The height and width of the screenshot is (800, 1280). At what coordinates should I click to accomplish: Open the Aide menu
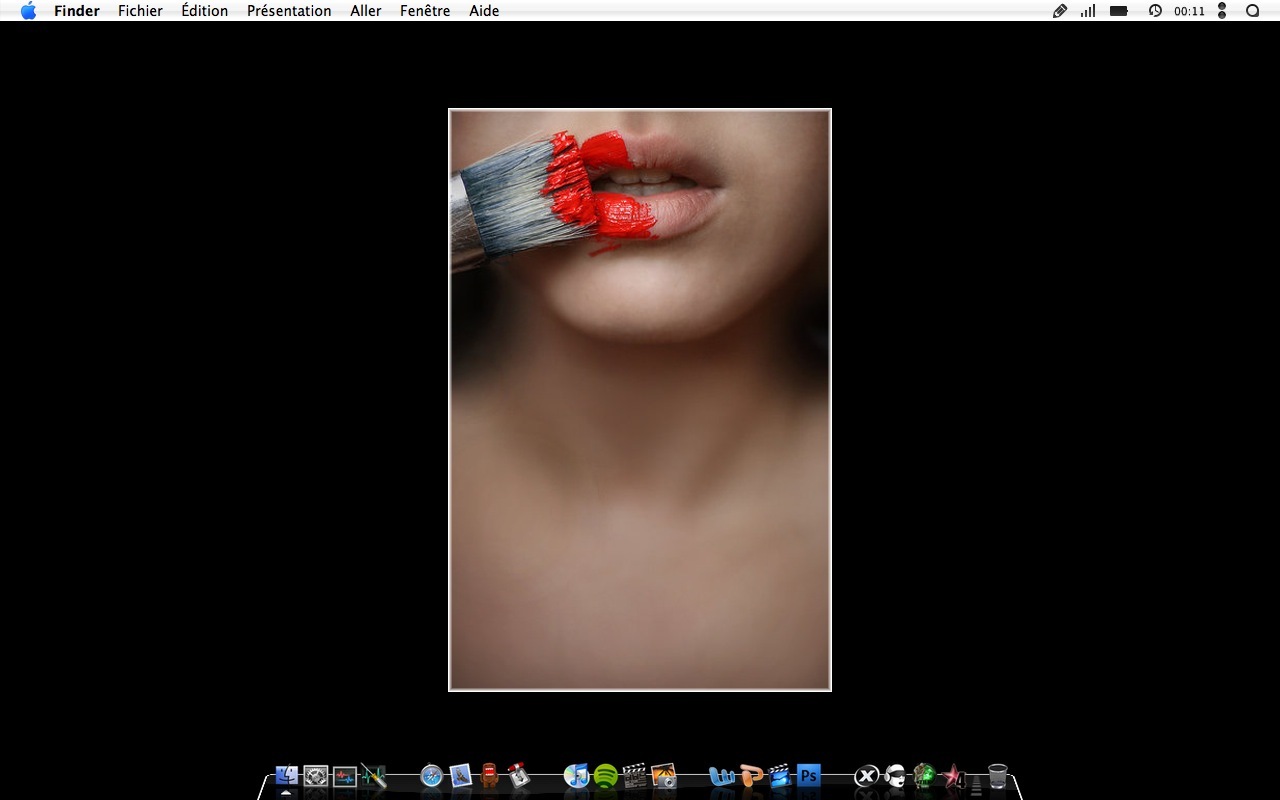pyautogui.click(x=484, y=11)
